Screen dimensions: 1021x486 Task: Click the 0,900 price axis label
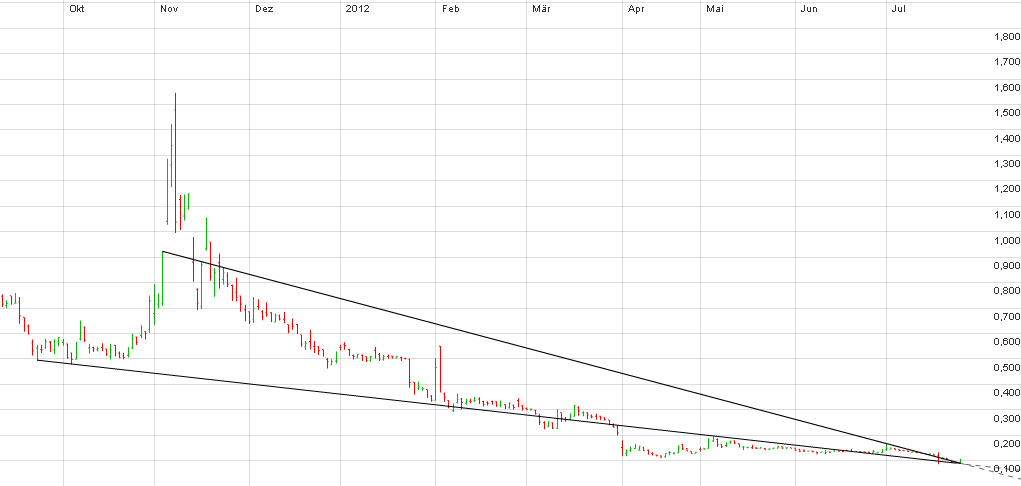click(1007, 265)
